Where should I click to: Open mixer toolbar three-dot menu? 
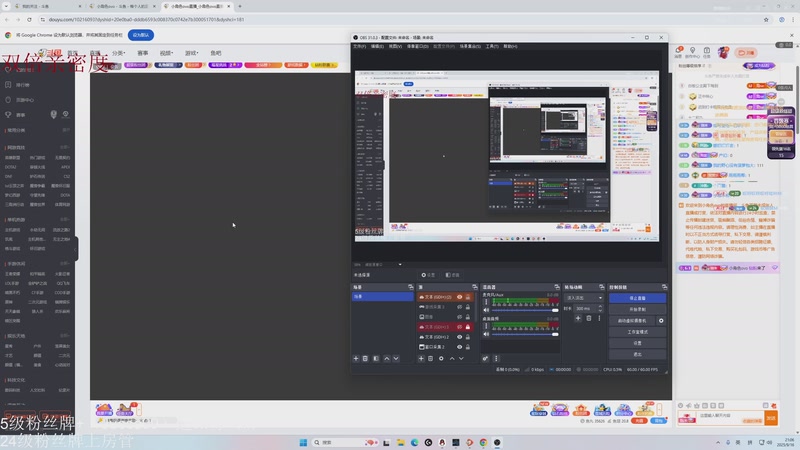[496, 359]
